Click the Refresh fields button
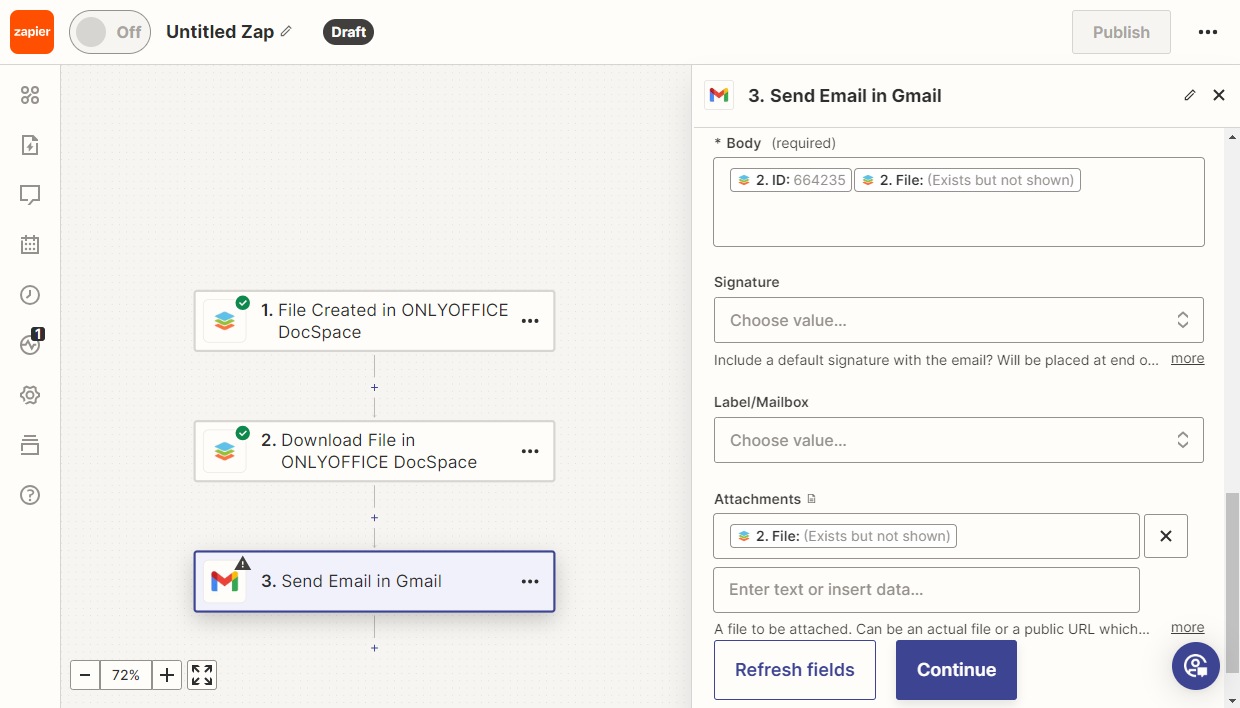 [794, 670]
